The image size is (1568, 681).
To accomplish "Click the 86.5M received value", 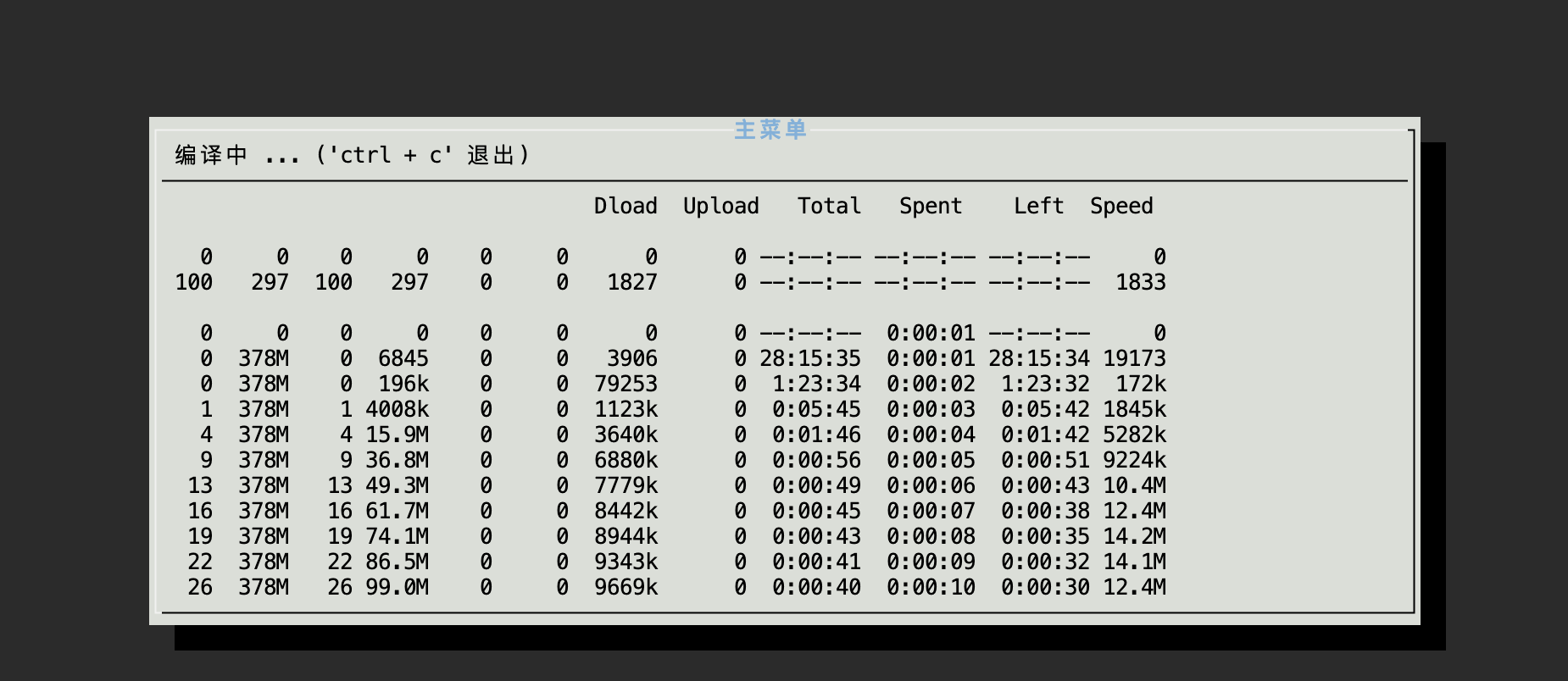I will 397,562.
